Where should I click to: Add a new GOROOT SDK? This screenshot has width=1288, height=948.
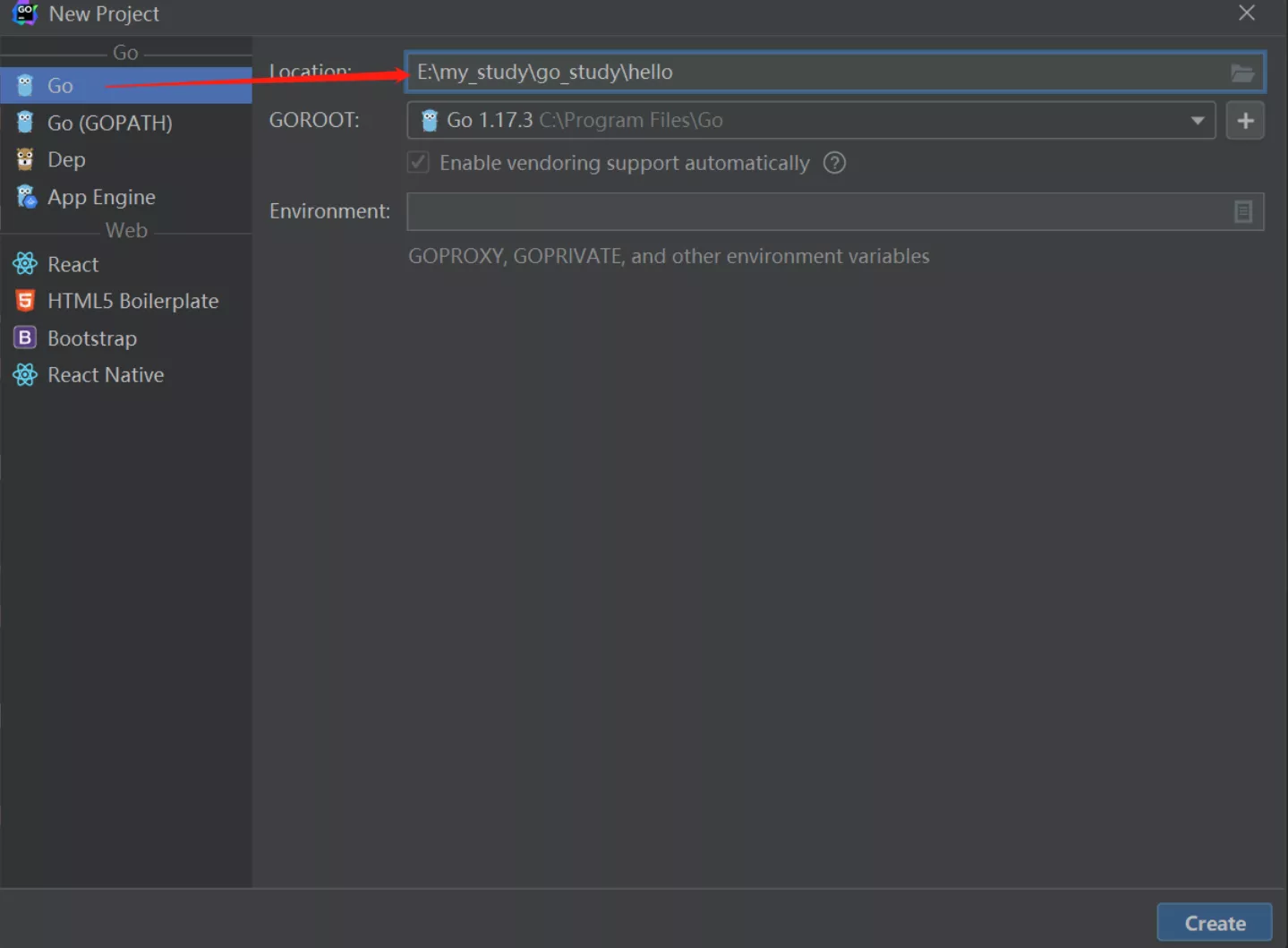coord(1245,121)
